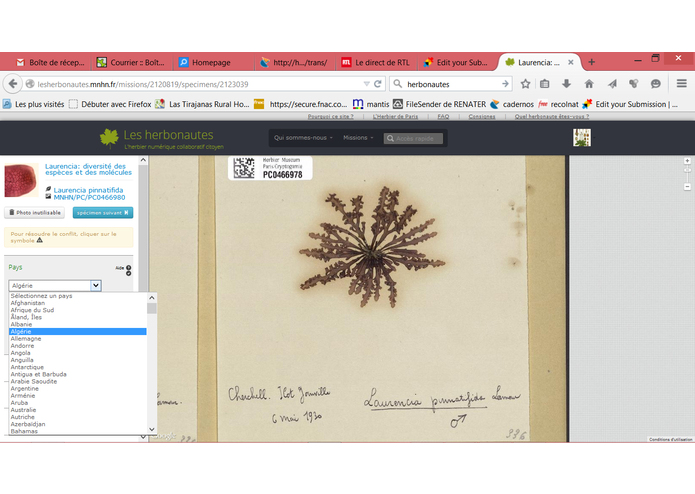Image resolution: width=695 pixels, height=494 pixels.
Task: Open the mantis bookmark
Action: click(371, 104)
